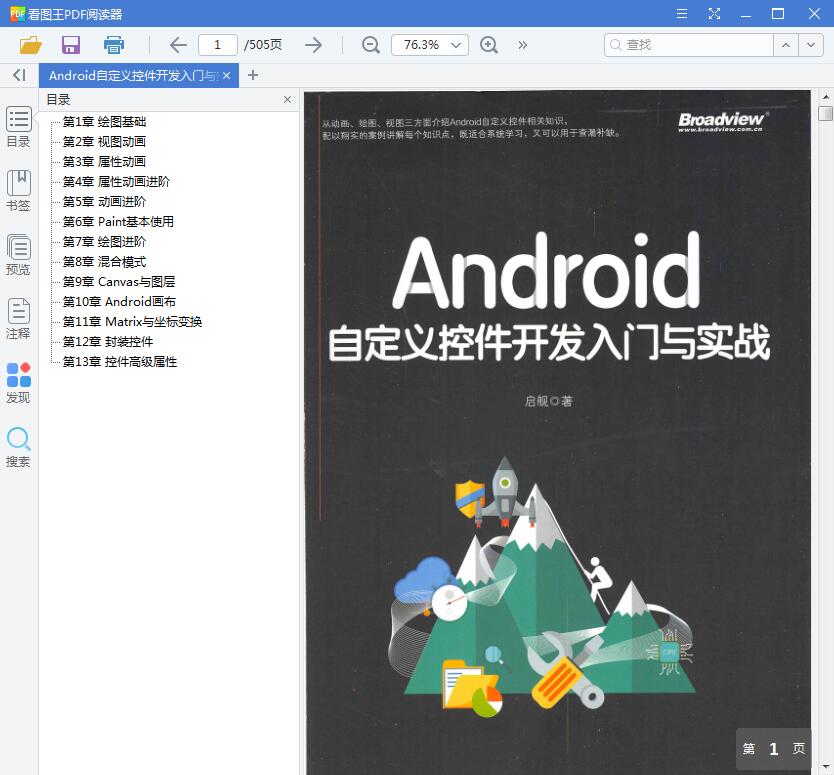Viewport: 834px width, 775px height.
Task: Open the hamburger main menu
Action: coord(681,13)
